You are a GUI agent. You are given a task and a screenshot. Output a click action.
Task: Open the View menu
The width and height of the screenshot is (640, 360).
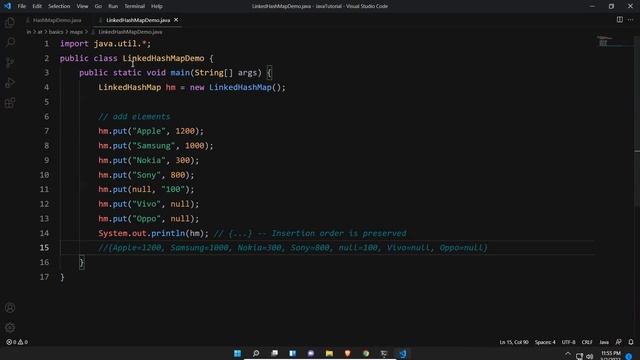82,6
